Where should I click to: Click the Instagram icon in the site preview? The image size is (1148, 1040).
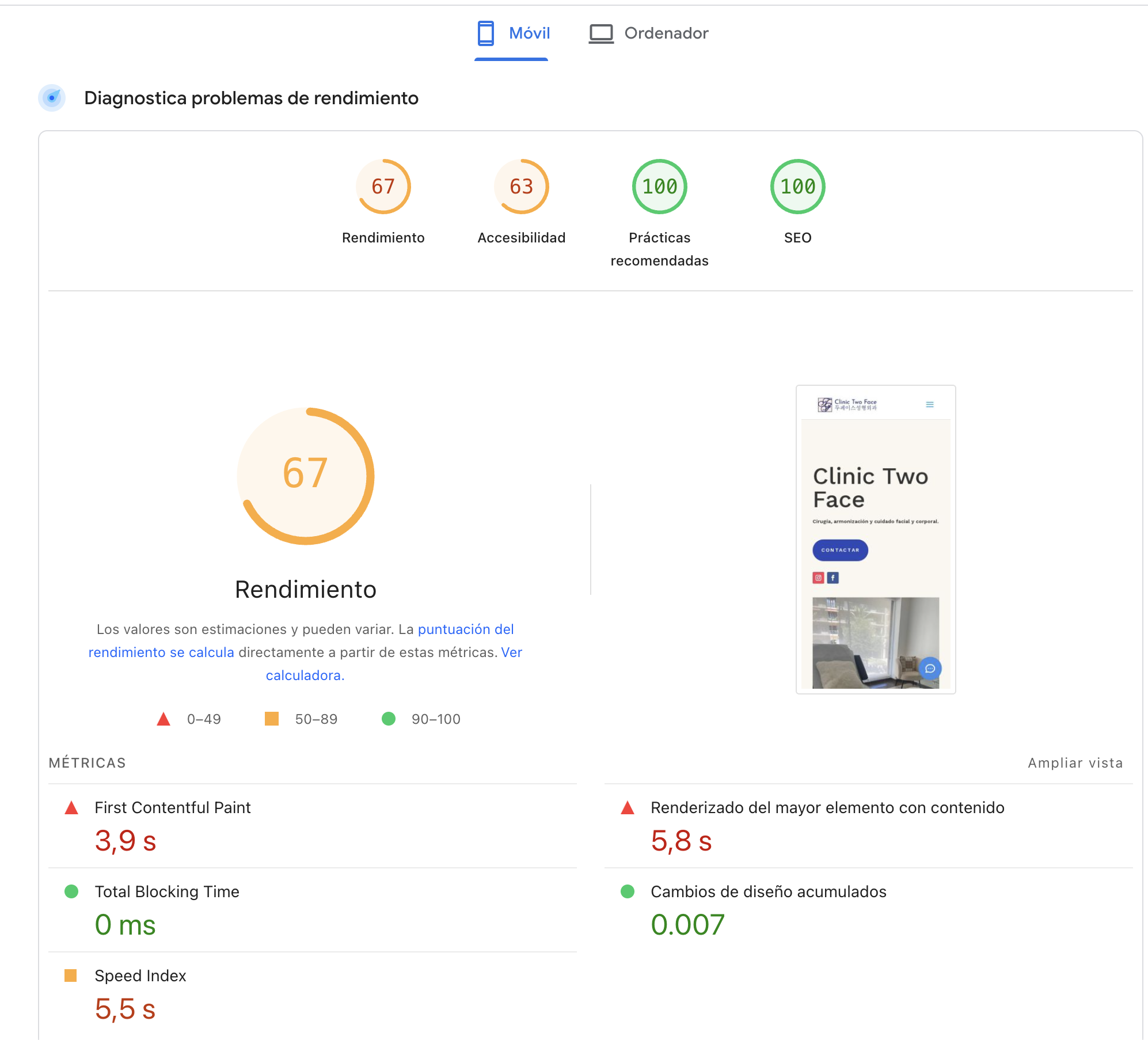click(x=817, y=577)
